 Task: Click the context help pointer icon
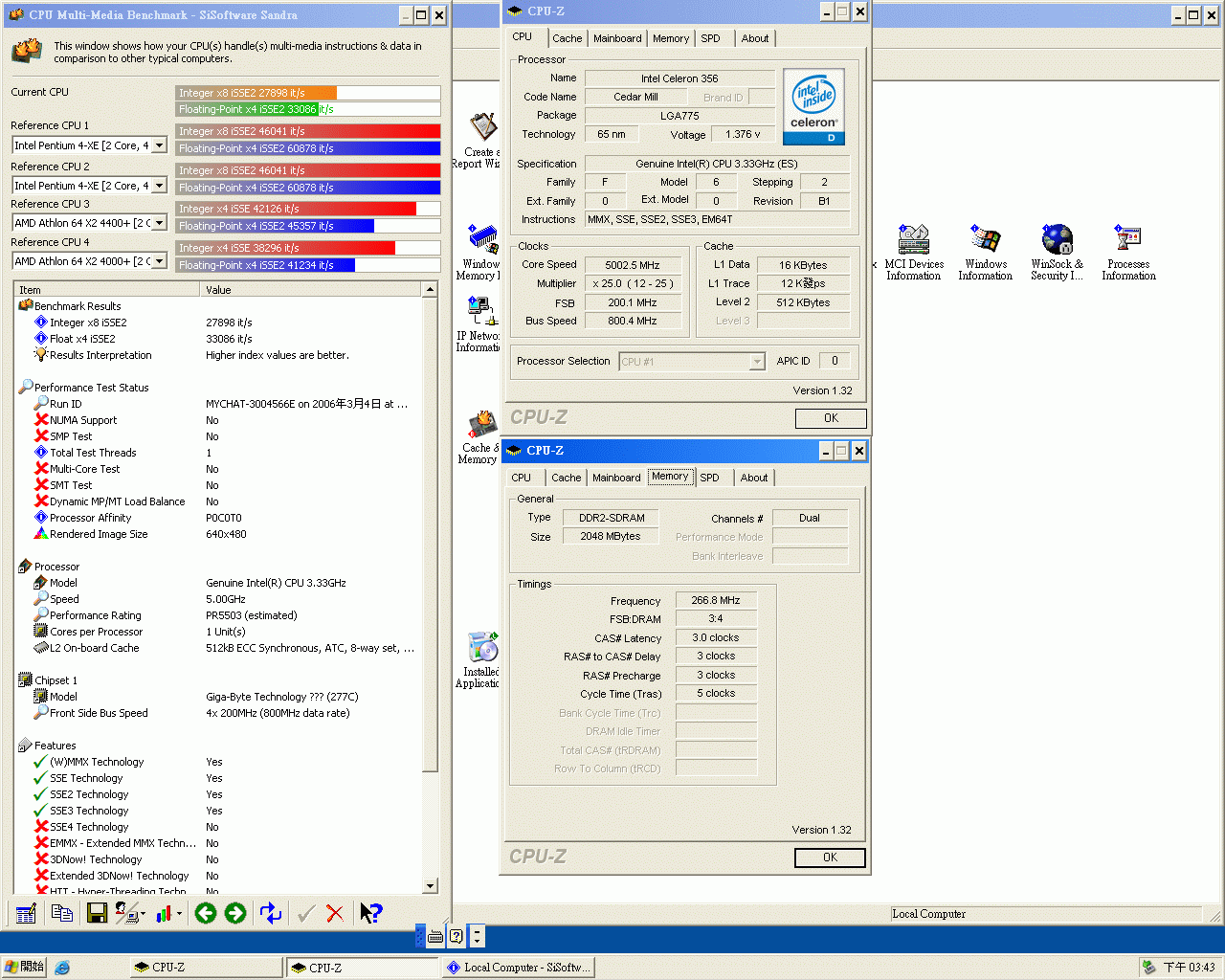[x=370, y=914]
